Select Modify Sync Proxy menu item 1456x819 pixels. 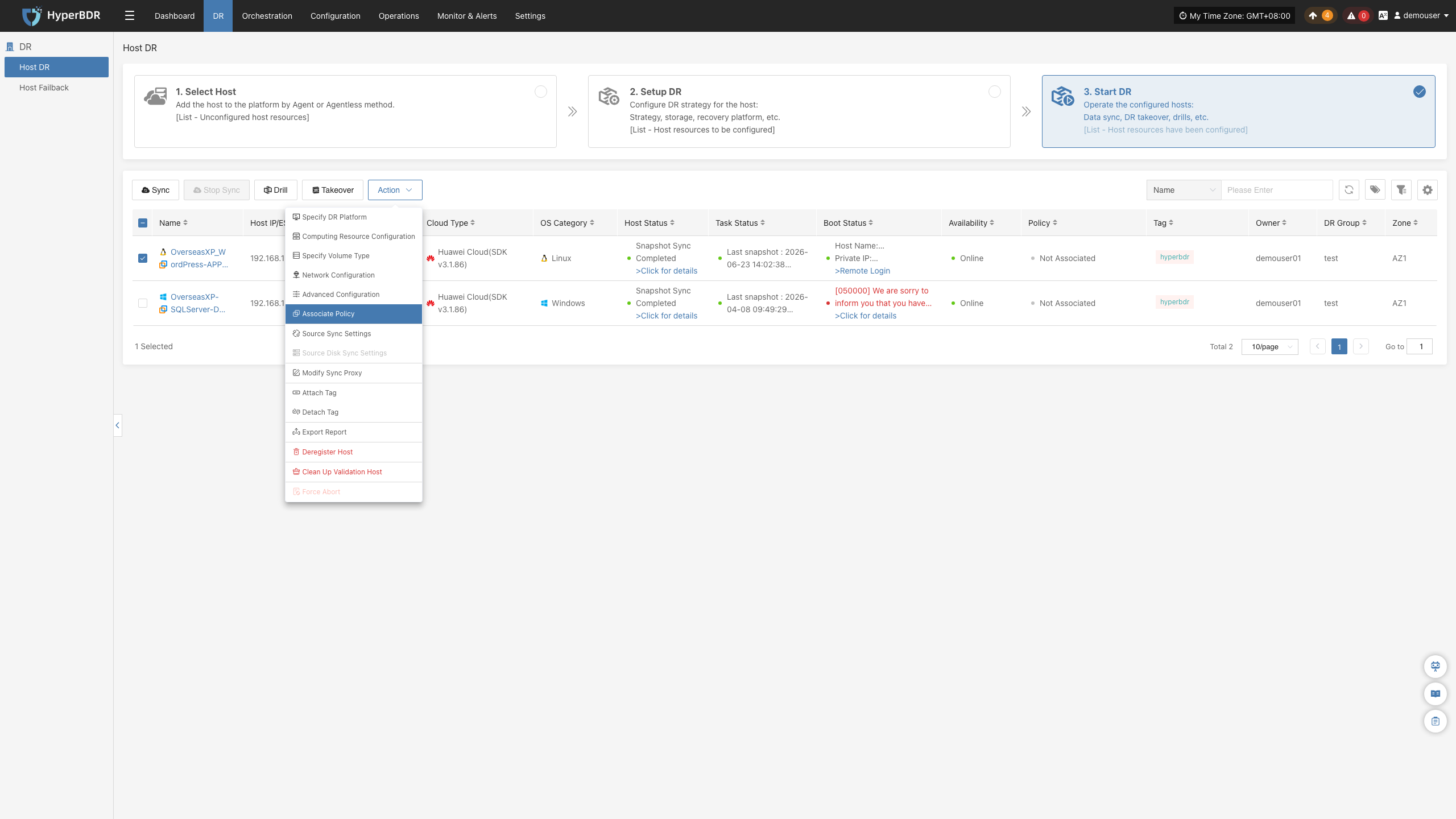pyautogui.click(x=354, y=373)
